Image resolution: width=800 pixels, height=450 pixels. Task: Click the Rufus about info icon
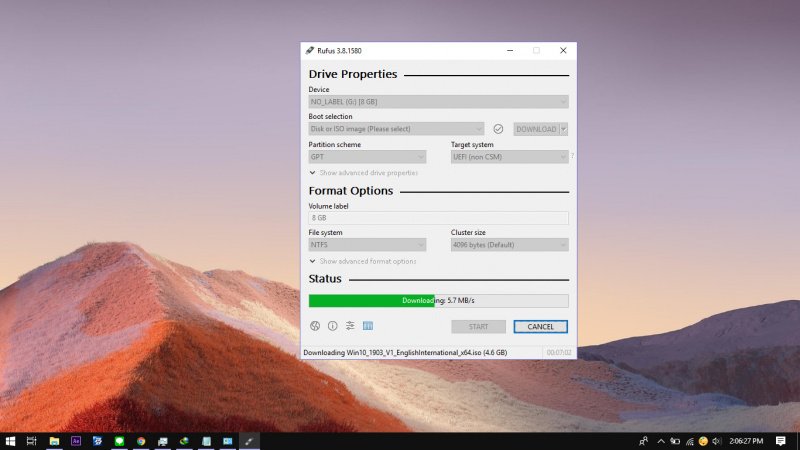pyautogui.click(x=333, y=326)
